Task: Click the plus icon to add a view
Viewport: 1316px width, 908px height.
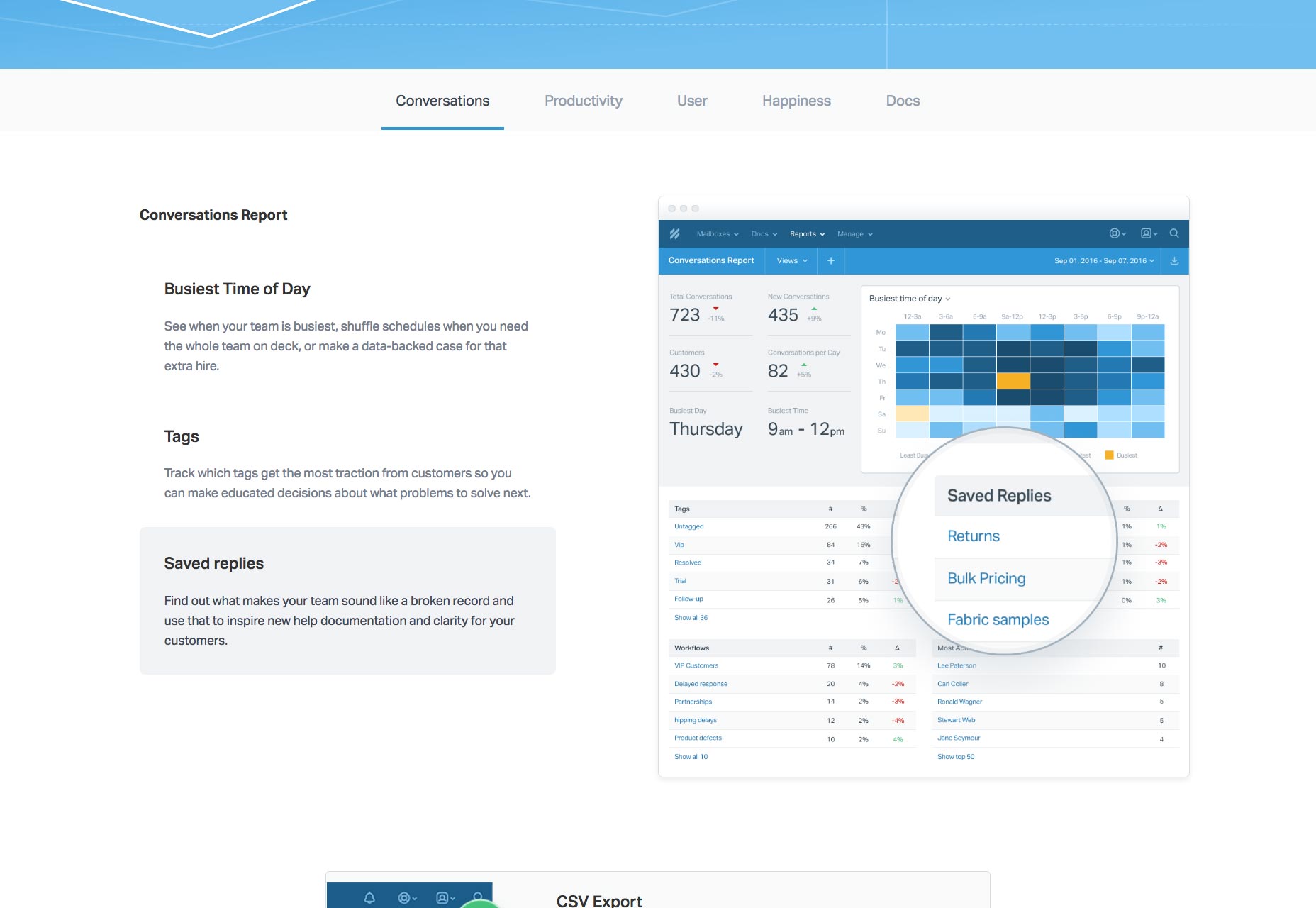Action: click(831, 261)
